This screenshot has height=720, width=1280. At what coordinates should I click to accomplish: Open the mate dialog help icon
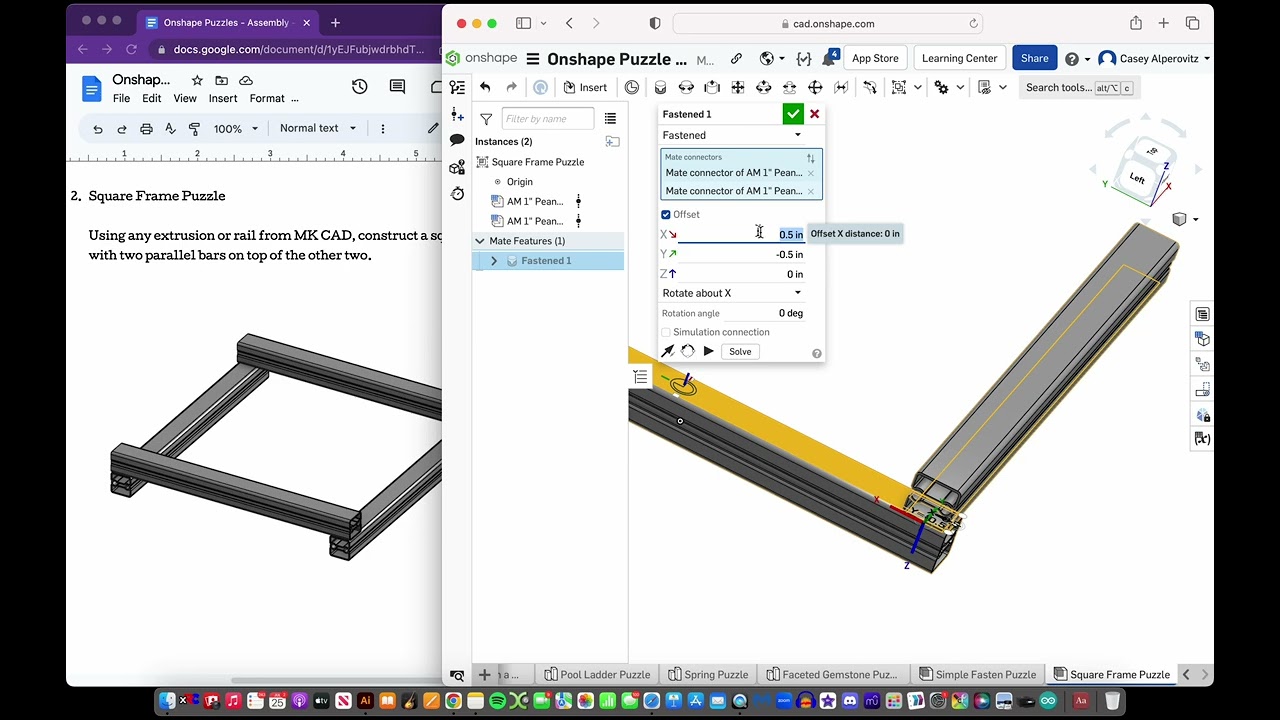pyautogui.click(x=817, y=353)
